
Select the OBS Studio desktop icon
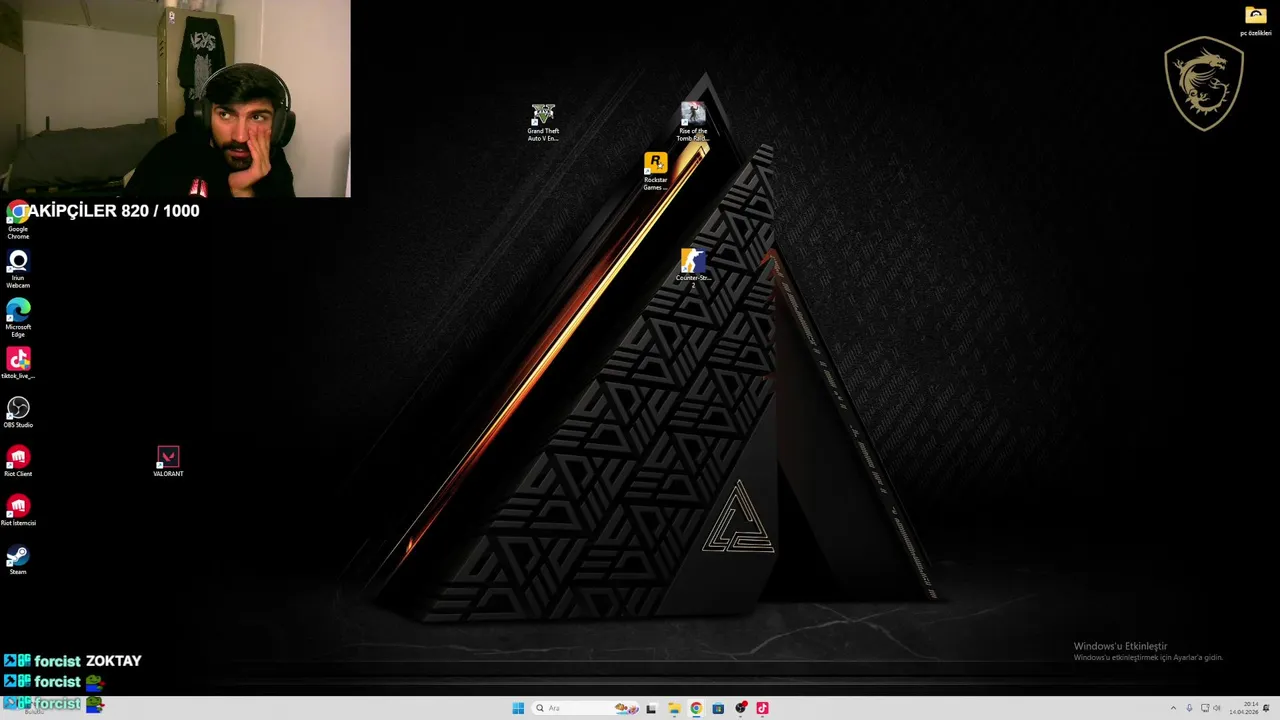point(18,412)
